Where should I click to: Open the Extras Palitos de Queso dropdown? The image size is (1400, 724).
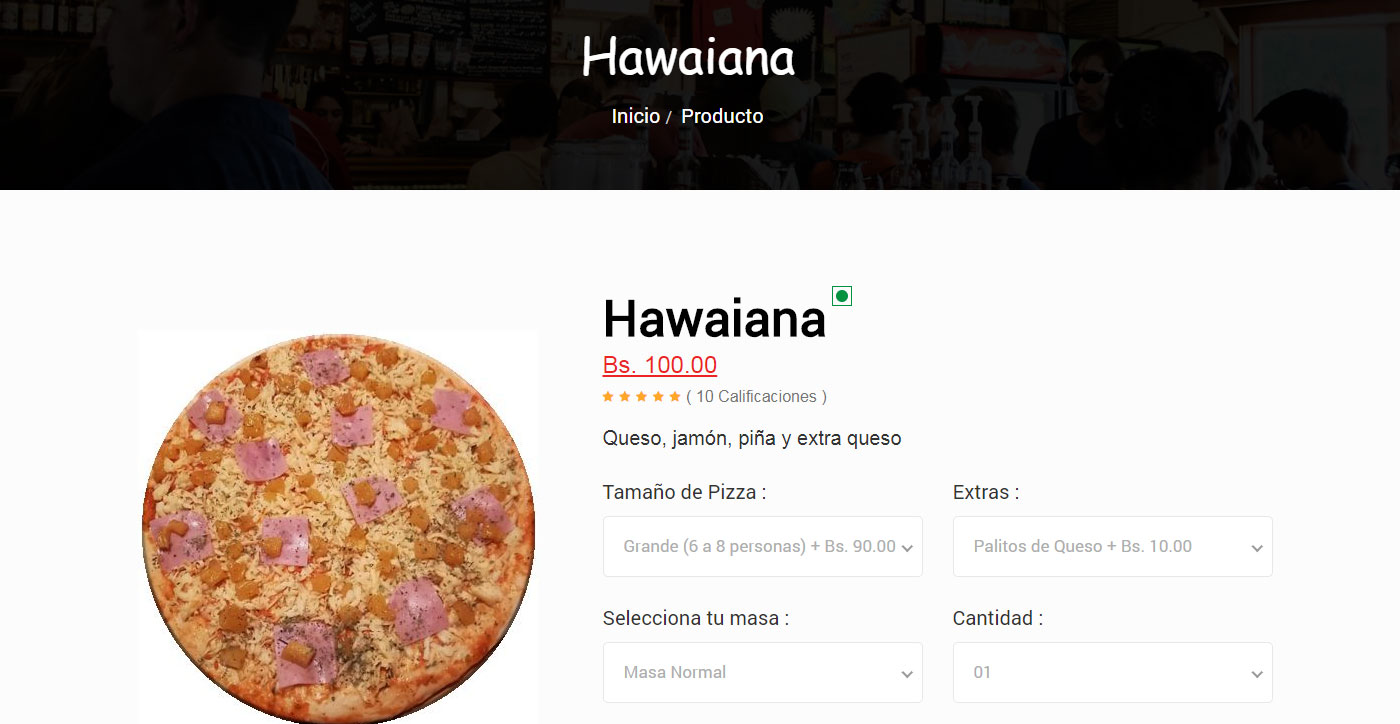(x=1113, y=546)
